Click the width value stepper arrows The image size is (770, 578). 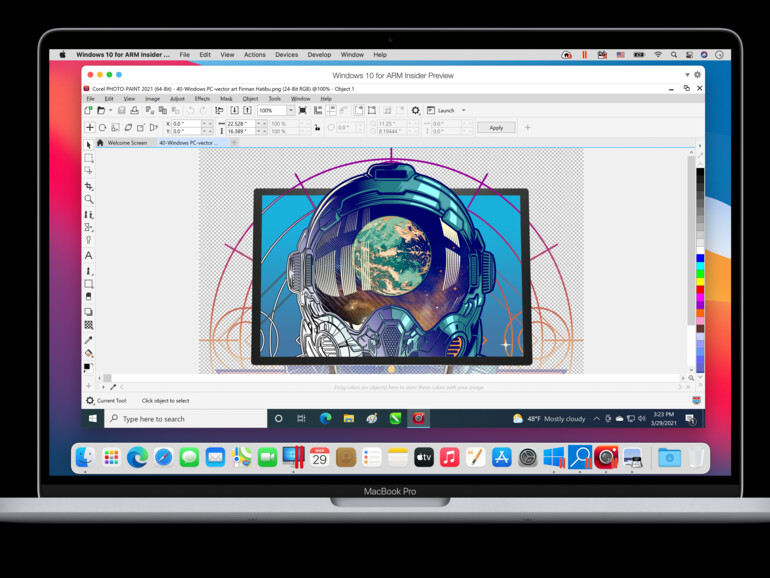[x=261, y=124]
